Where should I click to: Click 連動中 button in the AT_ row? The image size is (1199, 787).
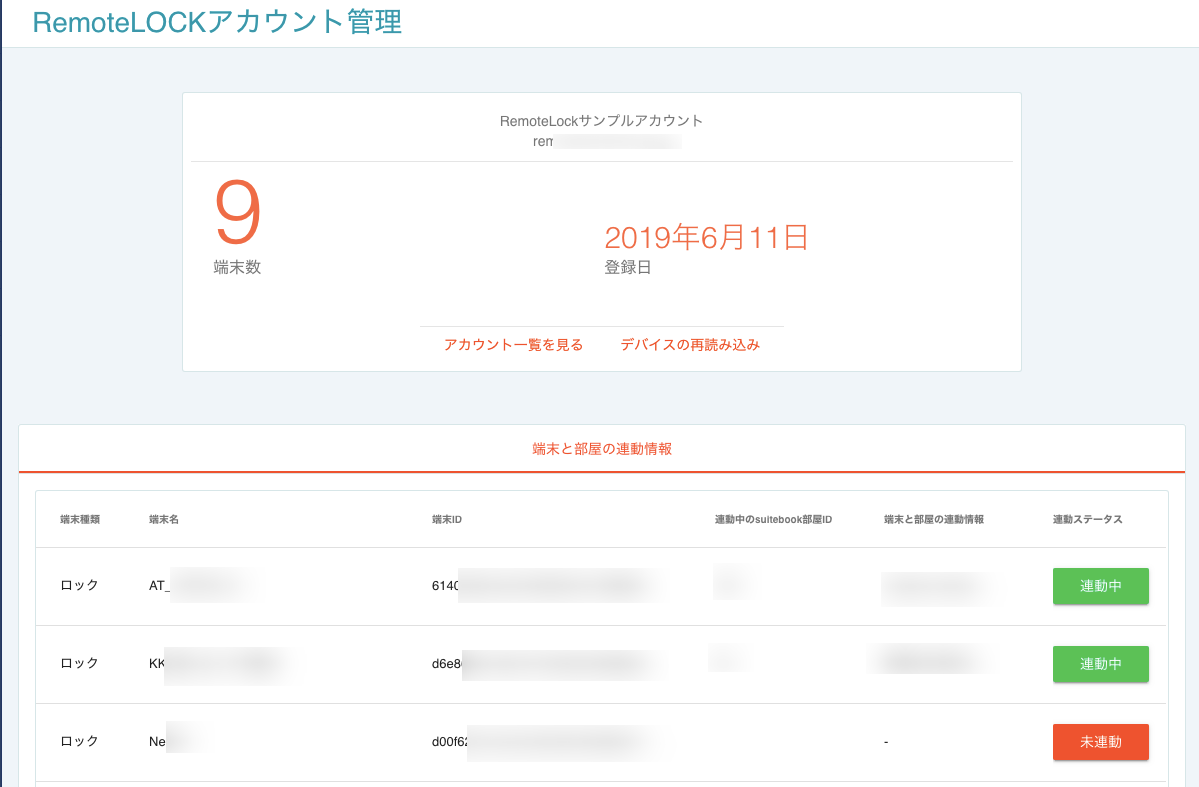tap(1100, 586)
